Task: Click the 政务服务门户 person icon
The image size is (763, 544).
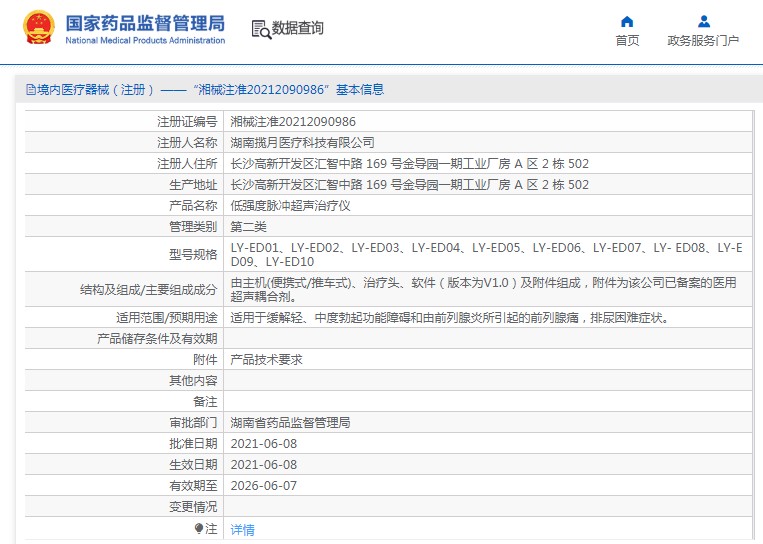Action: click(703, 21)
